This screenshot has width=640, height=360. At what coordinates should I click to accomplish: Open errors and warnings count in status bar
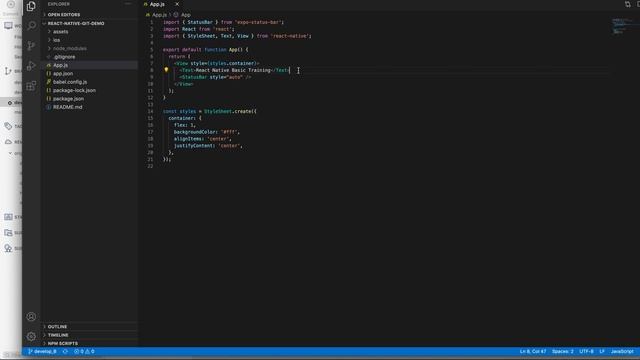pyautogui.click(x=84, y=351)
